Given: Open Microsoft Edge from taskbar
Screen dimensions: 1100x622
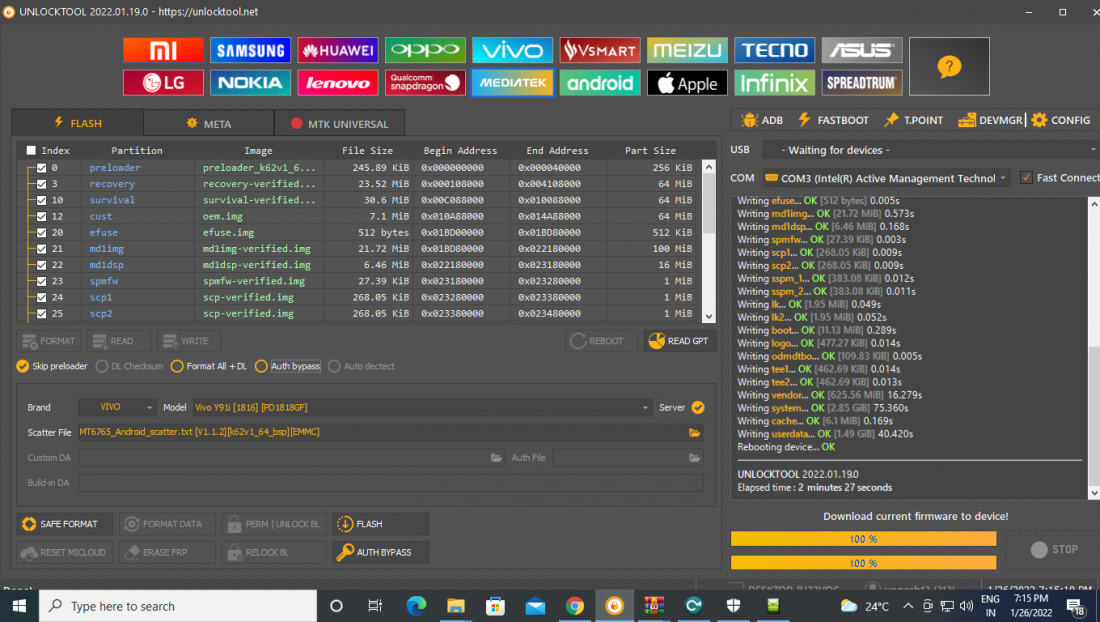Looking at the screenshot, I should click(x=416, y=606).
